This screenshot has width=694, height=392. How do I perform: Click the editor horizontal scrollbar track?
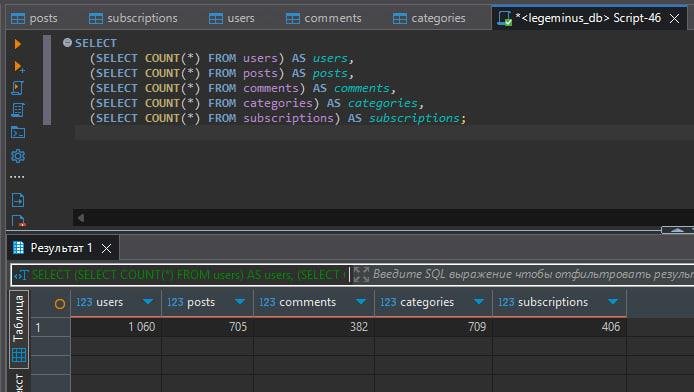(x=389, y=218)
